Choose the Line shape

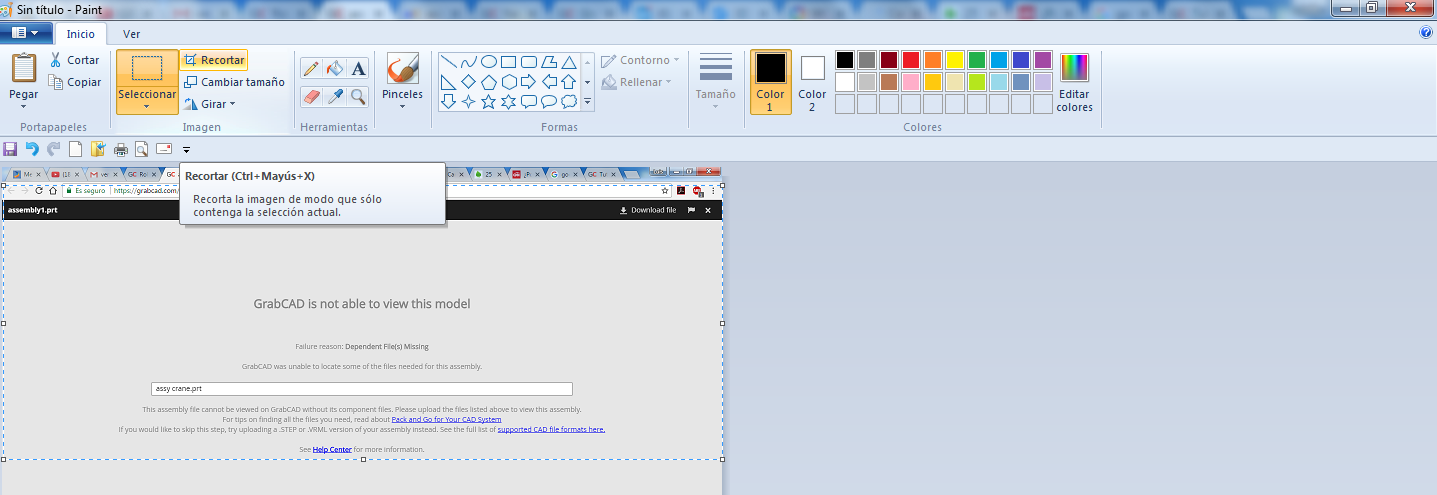coord(449,62)
